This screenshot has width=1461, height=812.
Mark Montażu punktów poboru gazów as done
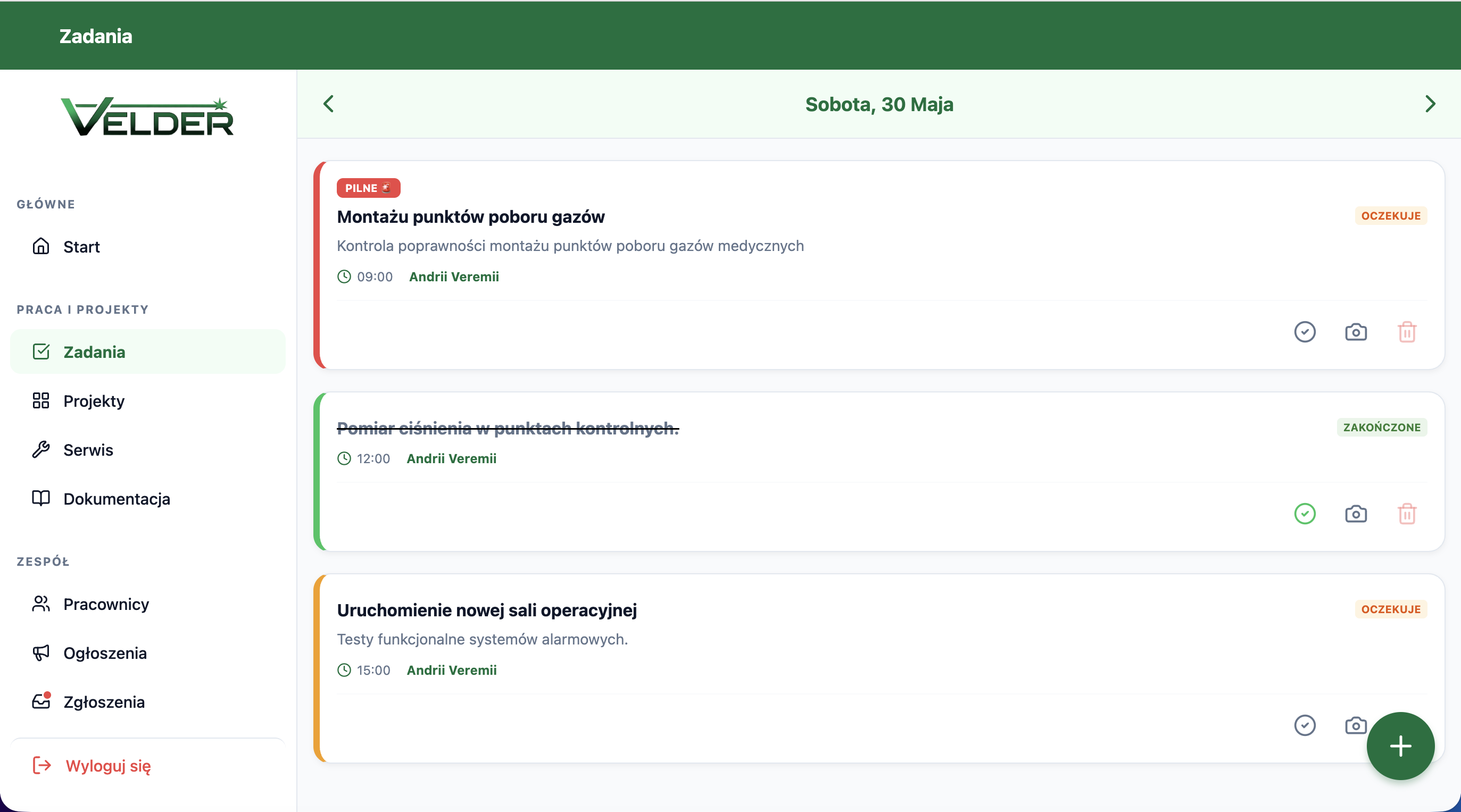pos(1305,332)
